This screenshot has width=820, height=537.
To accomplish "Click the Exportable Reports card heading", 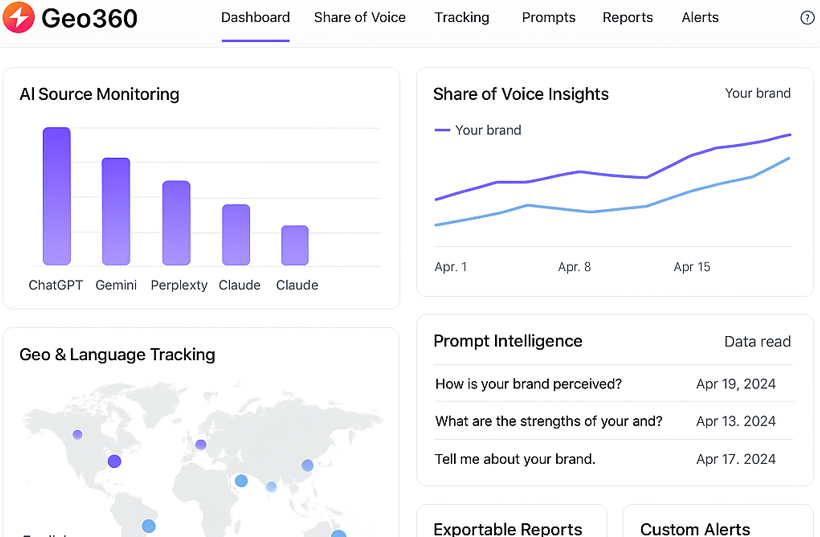I will click(507, 529).
